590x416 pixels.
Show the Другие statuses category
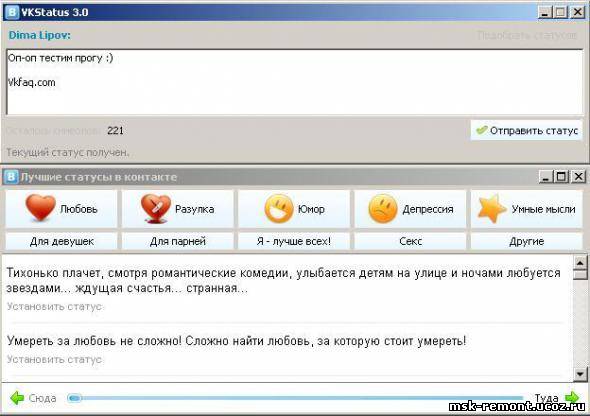coord(526,241)
